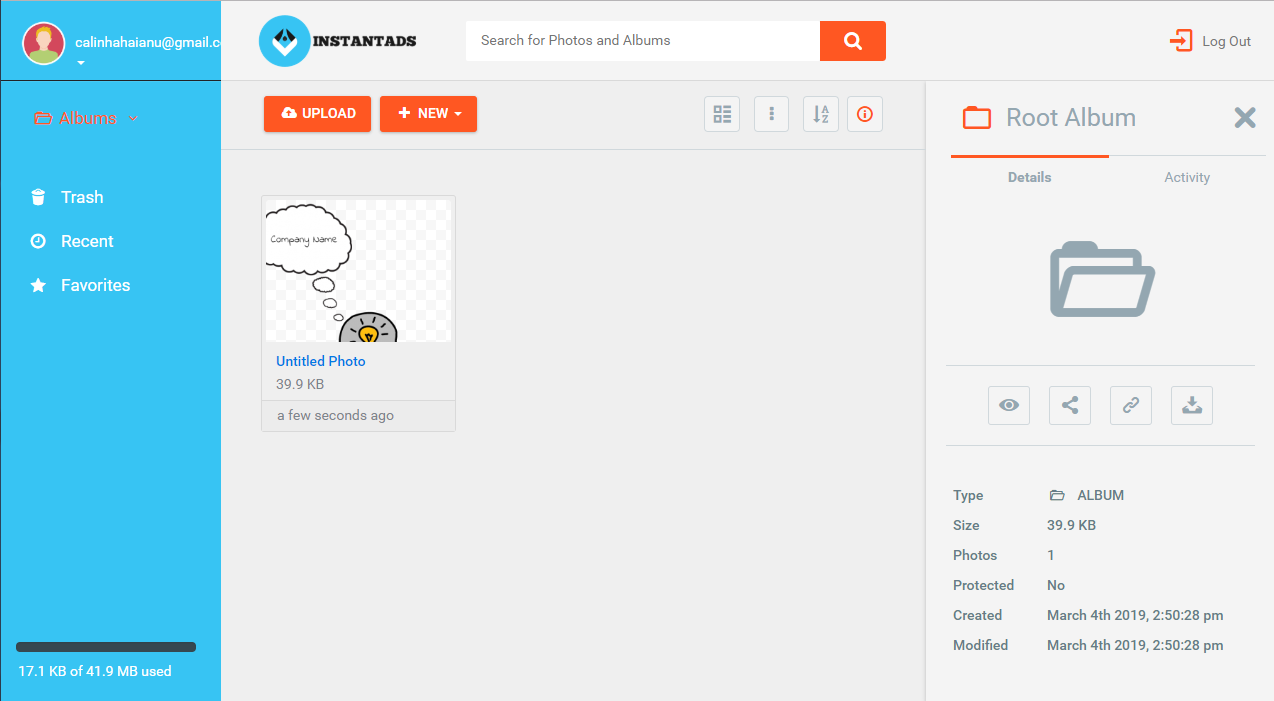Click the storage usage progress bar
The height and width of the screenshot is (701, 1274).
(106, 647)
